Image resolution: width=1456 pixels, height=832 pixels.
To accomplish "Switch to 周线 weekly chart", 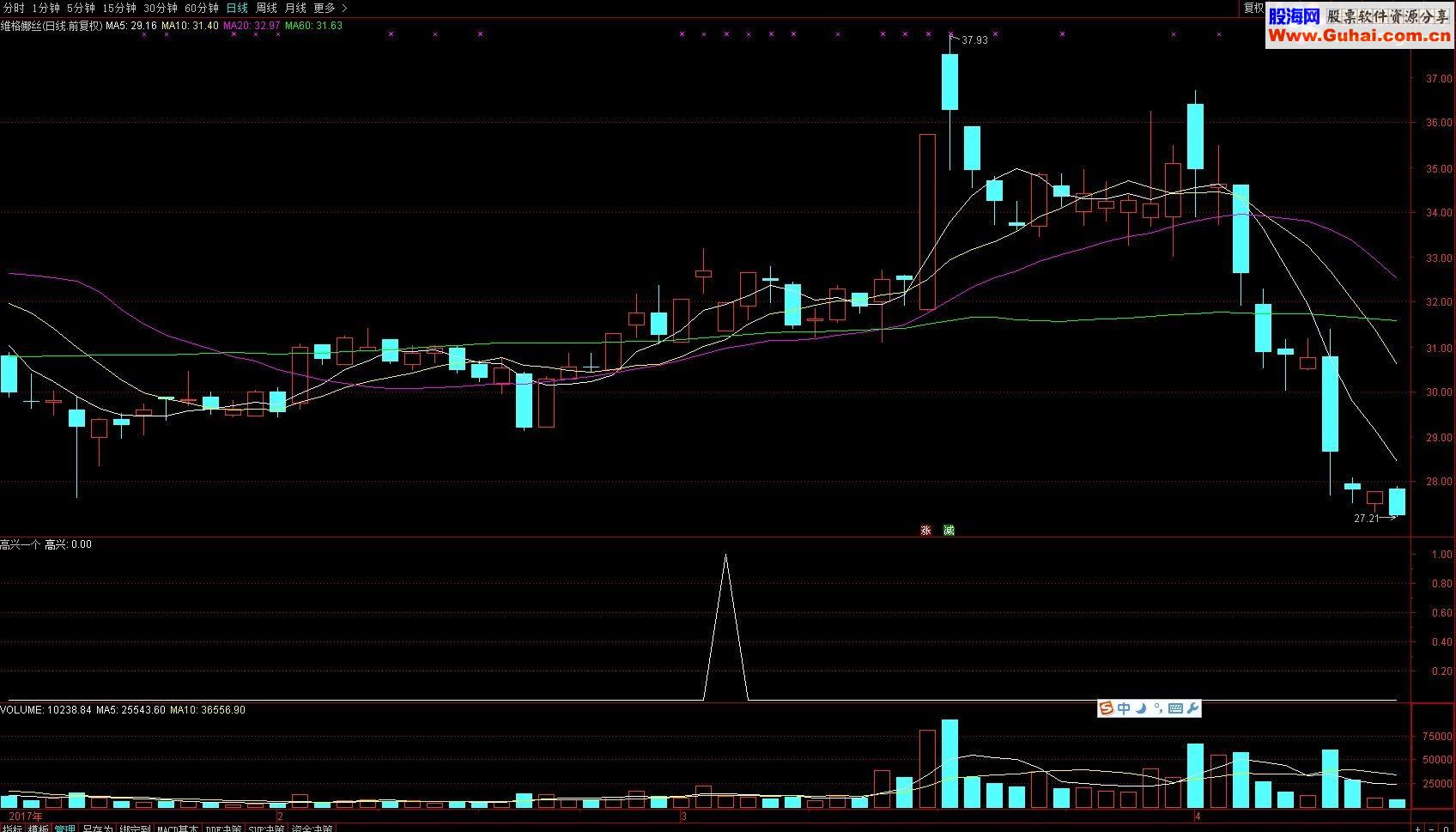I will pyautogui.click(x=266, y=8).
